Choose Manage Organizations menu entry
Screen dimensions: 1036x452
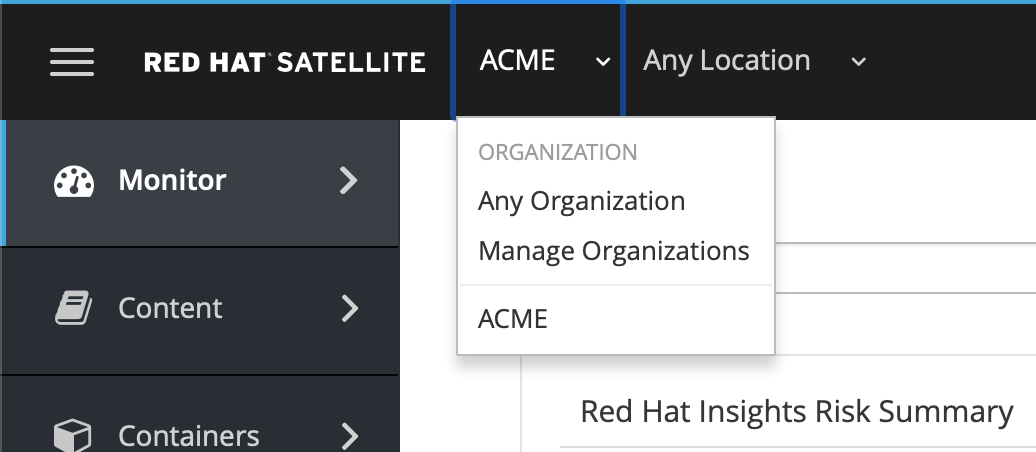[614, 250]
